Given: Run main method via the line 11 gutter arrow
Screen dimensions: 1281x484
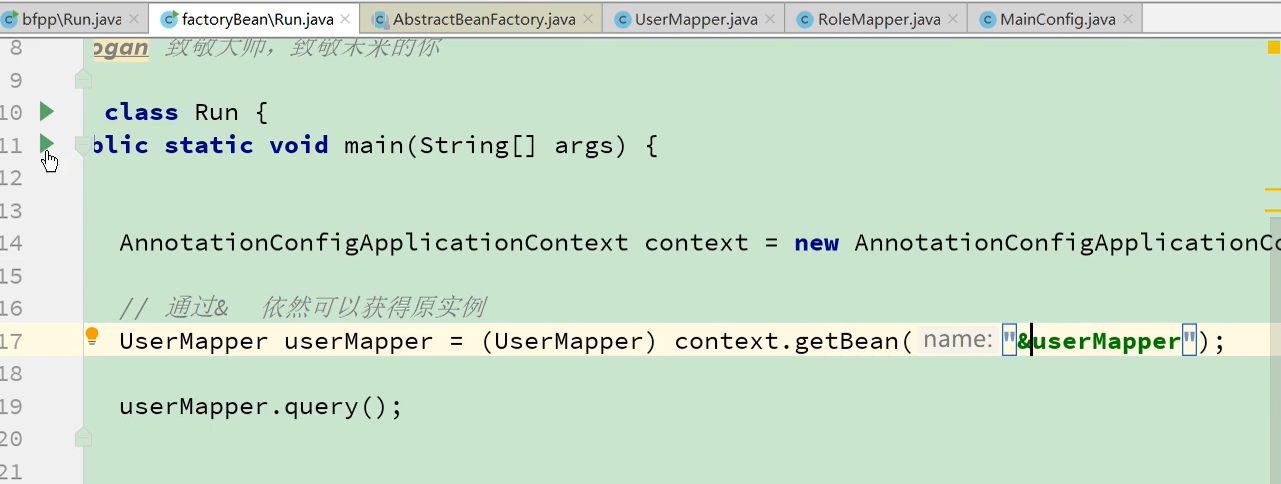Looking at the screenshot, I should click(x=46, y=143).
